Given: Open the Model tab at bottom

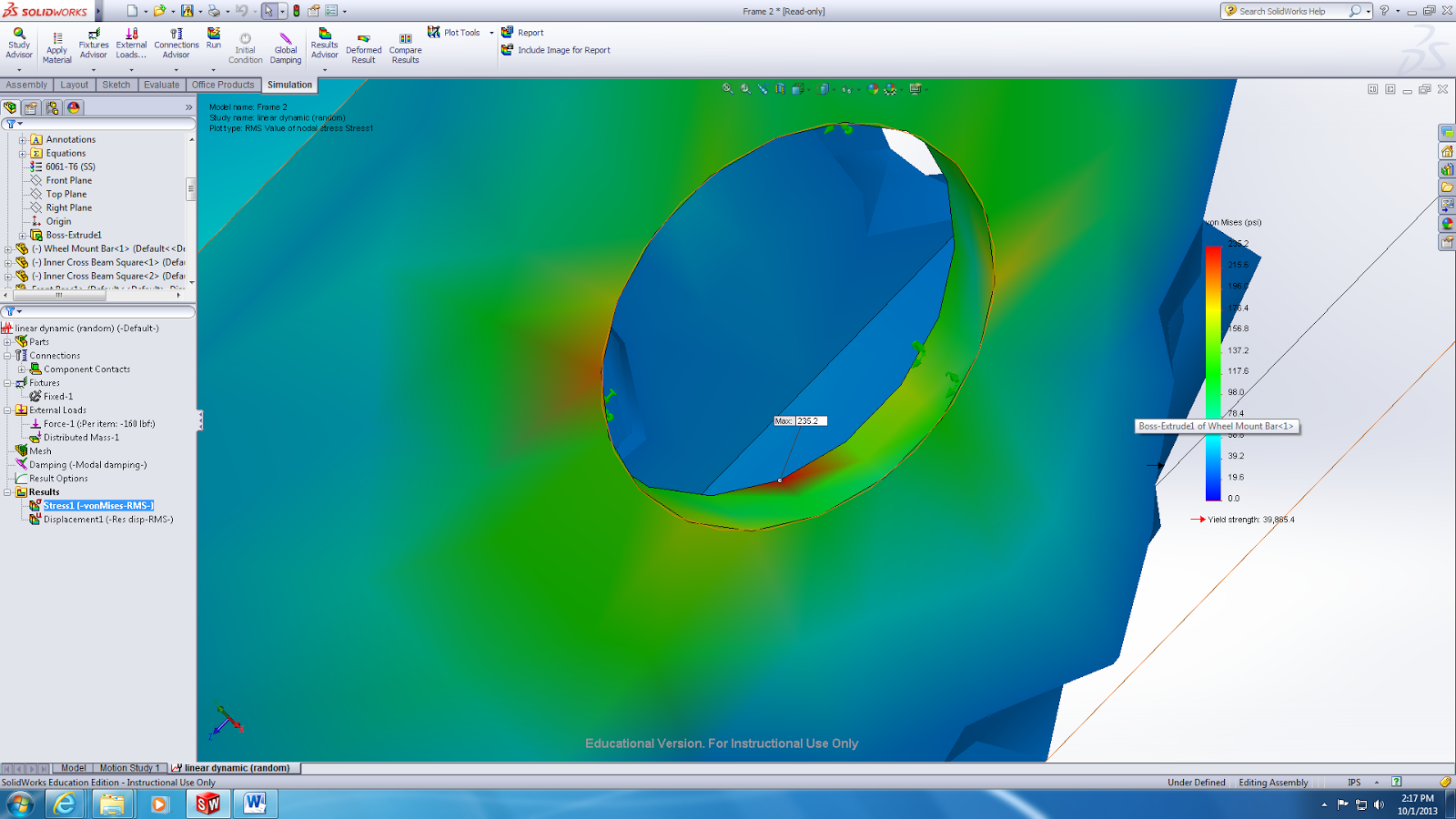Looking at the screenshot, I should [74, 768].
